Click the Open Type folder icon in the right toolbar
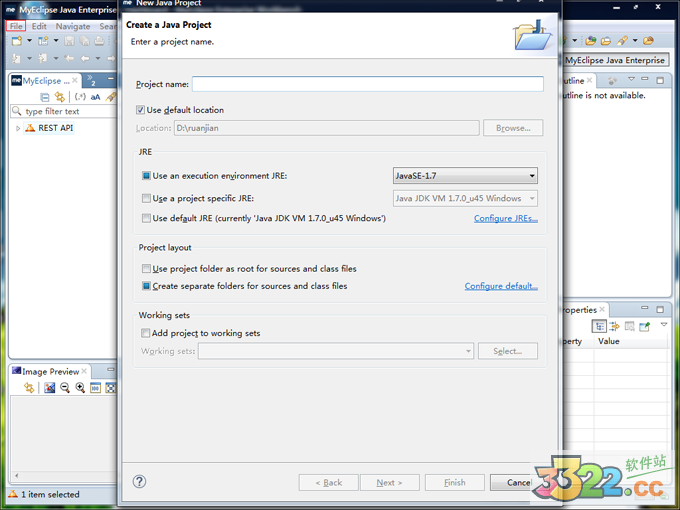 click(x=591, y=41)
